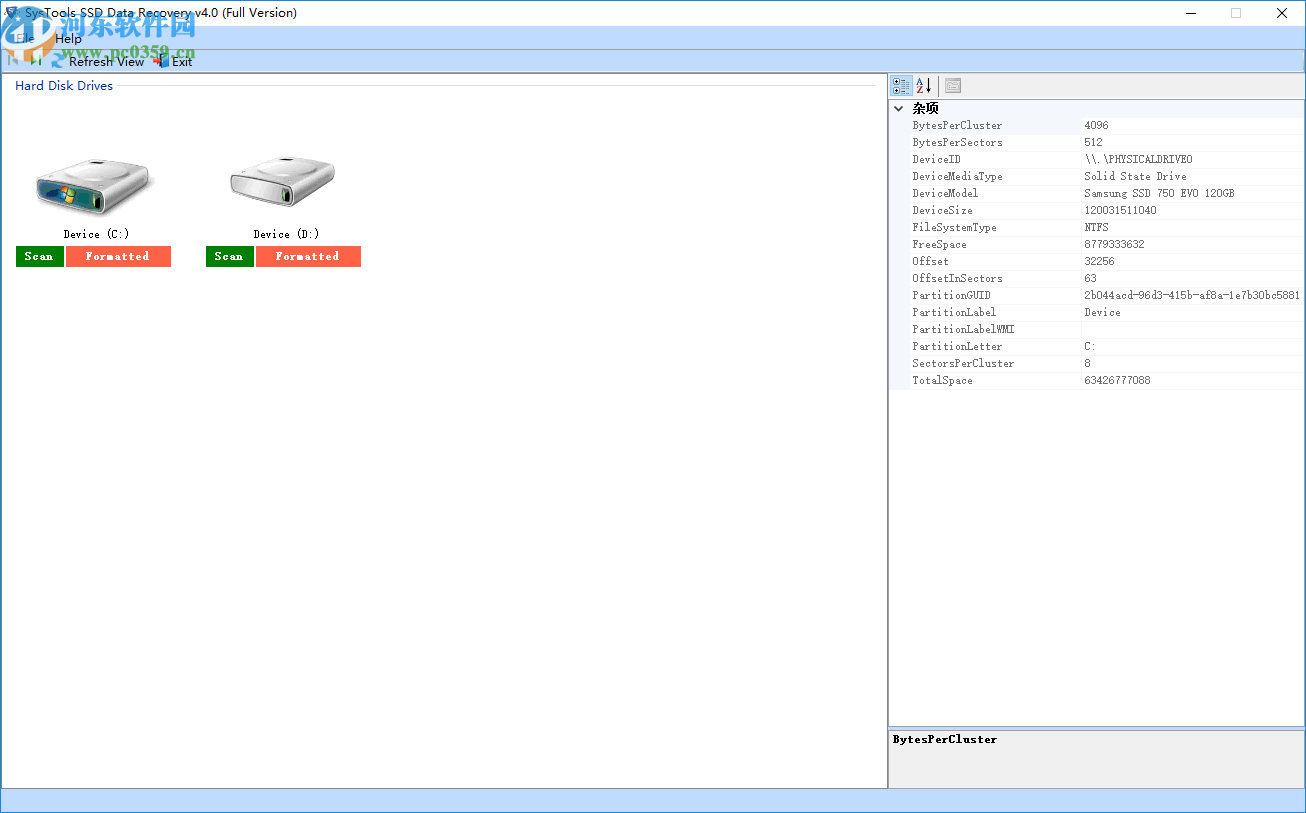Image resolution: width=1306 pixels, height=813 pixels.
Task: Open the File menu
Action: coord(23,38)
